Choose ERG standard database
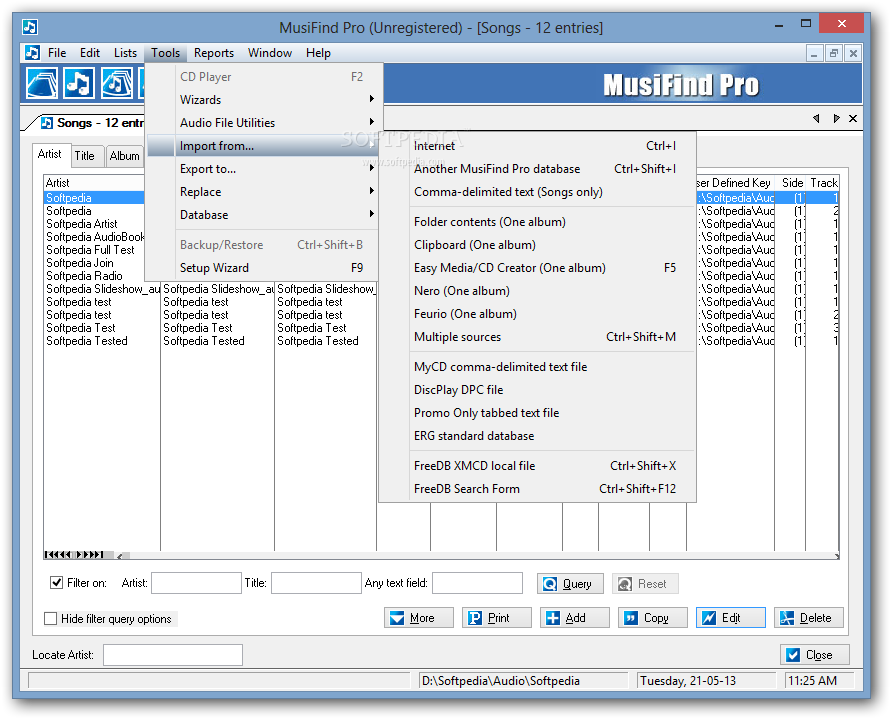891x719 pixels. (x=538, y=436)
